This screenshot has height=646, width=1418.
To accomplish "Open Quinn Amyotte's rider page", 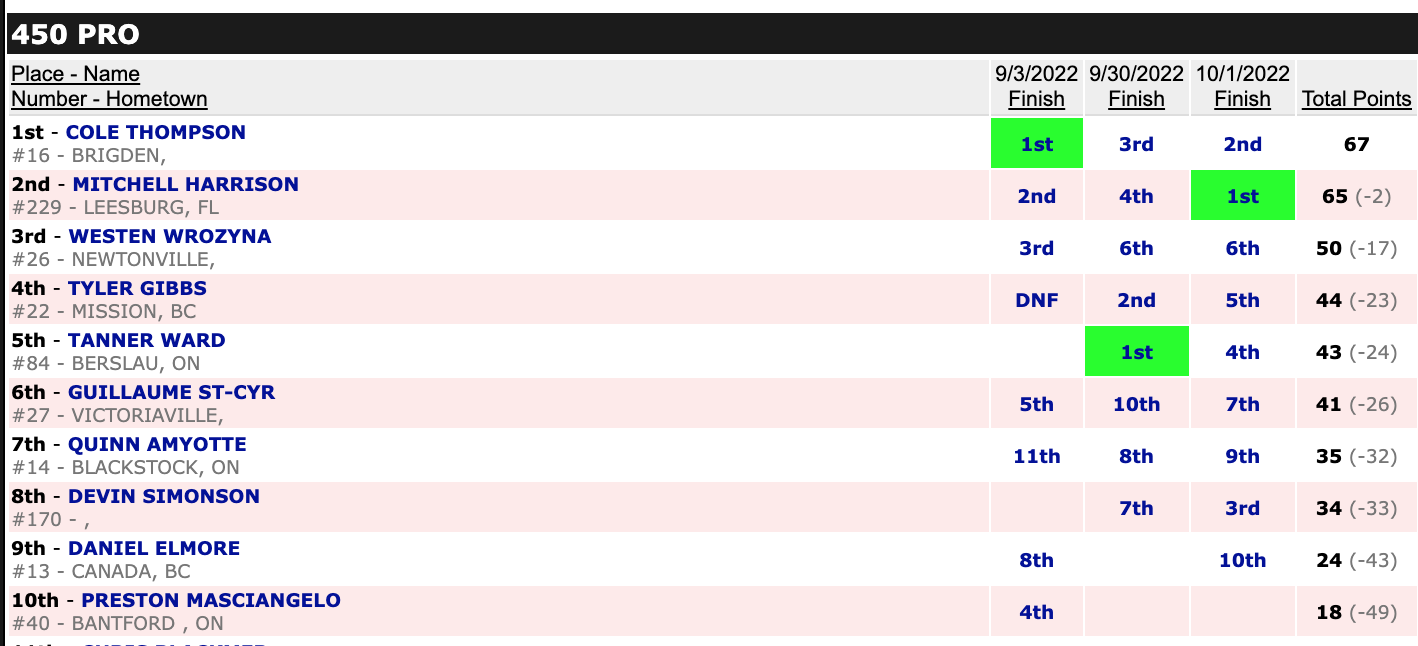I will (157, 444).
